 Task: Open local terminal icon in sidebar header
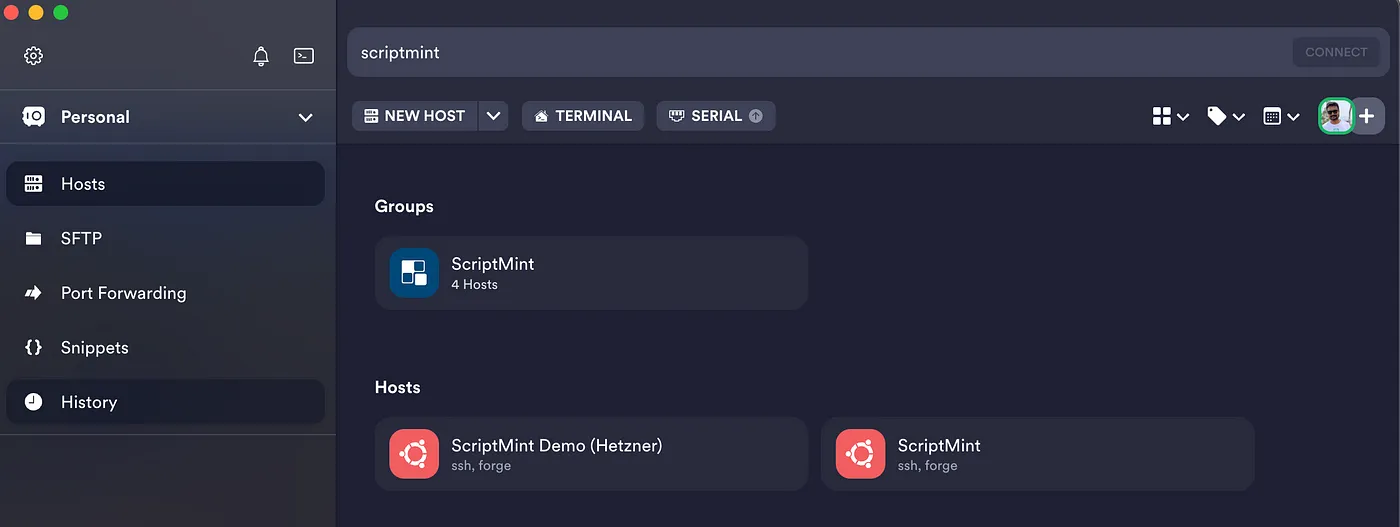pyautogui.click(x=304, y=56)
